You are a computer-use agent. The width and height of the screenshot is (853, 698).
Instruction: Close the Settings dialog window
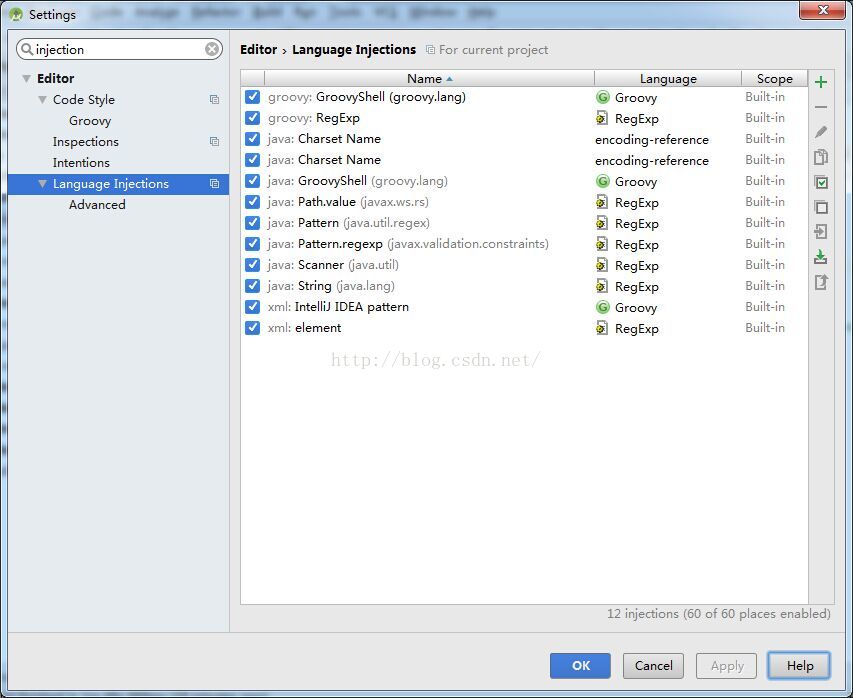823,10
